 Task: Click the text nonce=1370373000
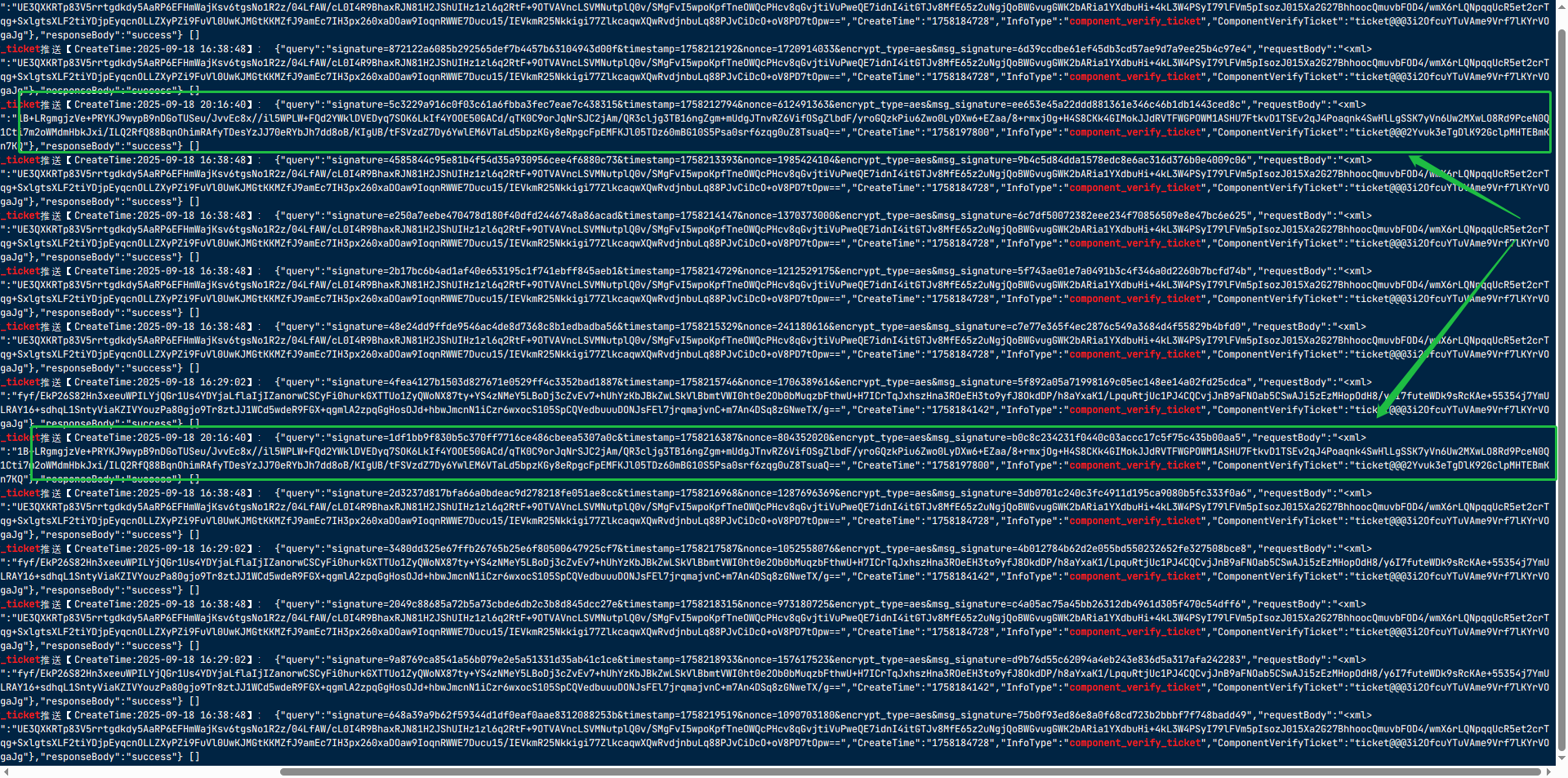791,216
